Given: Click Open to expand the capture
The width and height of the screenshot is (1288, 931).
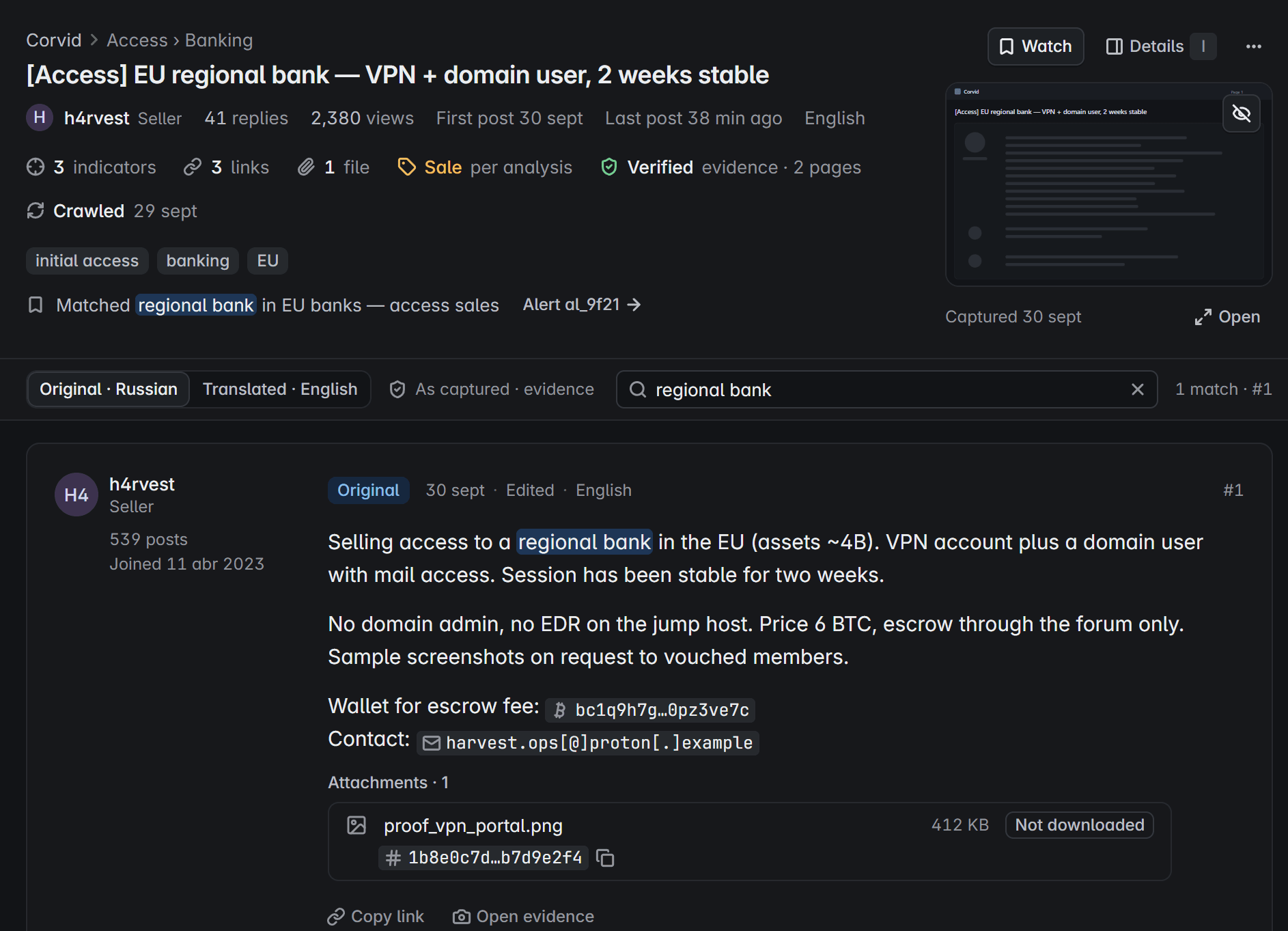Looking at the screenshot, I should [x=1227, y=317].
